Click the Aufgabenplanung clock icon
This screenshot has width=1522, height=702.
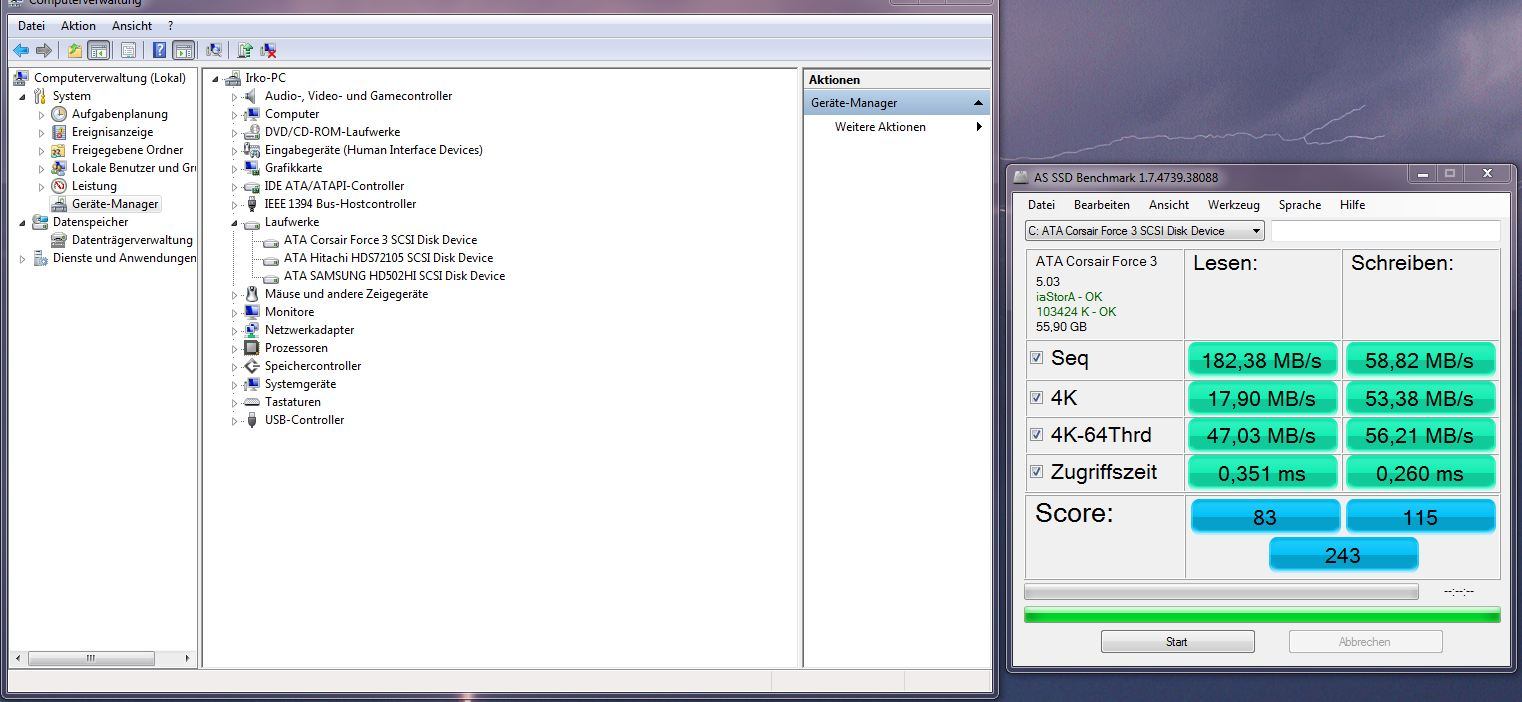tap(59, 114)
